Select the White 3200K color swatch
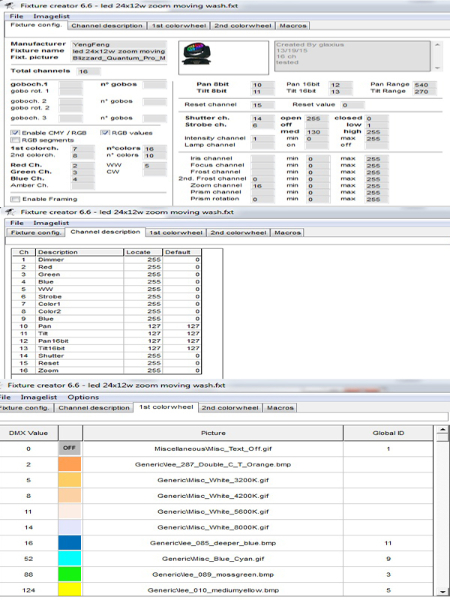 [70, 480]
